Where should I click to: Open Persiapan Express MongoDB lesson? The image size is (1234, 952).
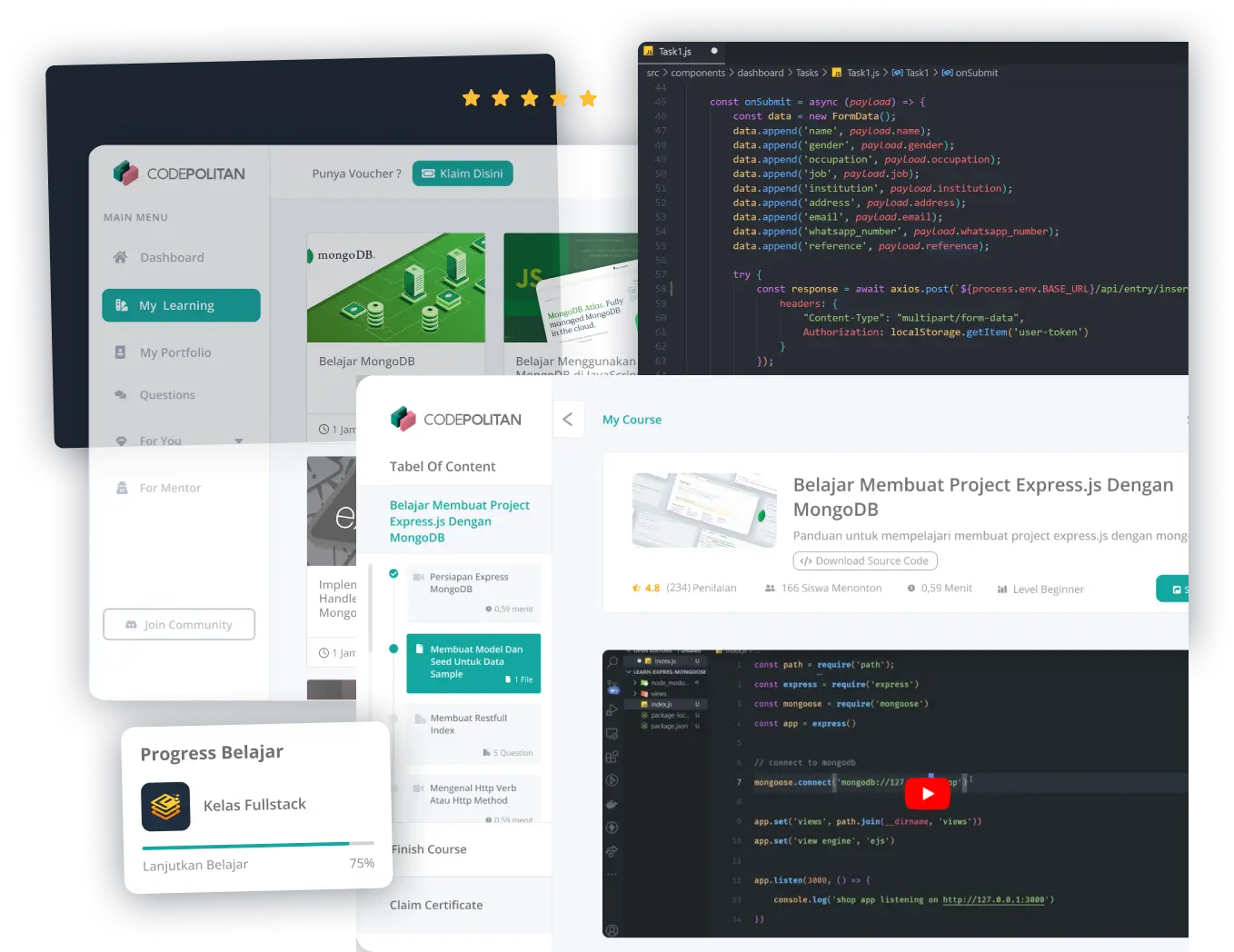(473, 592)
